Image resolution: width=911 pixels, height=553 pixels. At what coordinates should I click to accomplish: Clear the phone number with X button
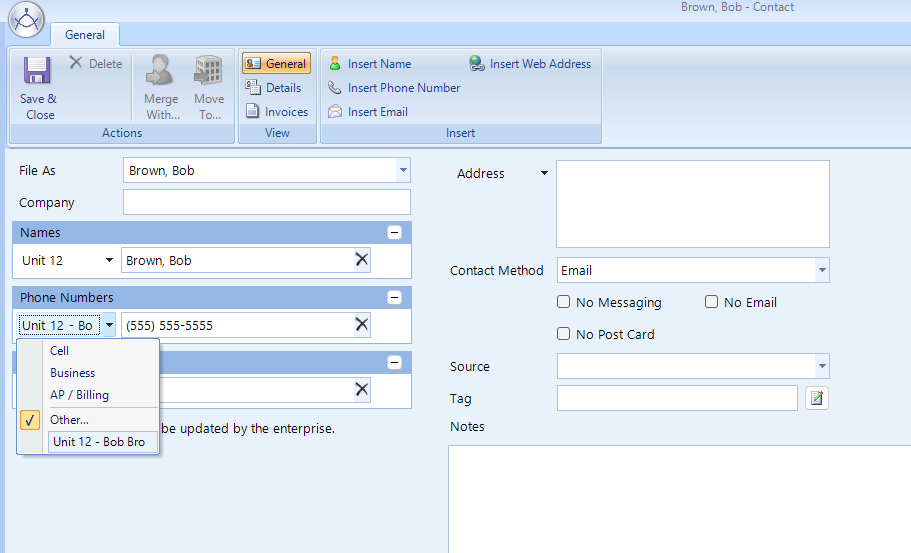[362, 325]
